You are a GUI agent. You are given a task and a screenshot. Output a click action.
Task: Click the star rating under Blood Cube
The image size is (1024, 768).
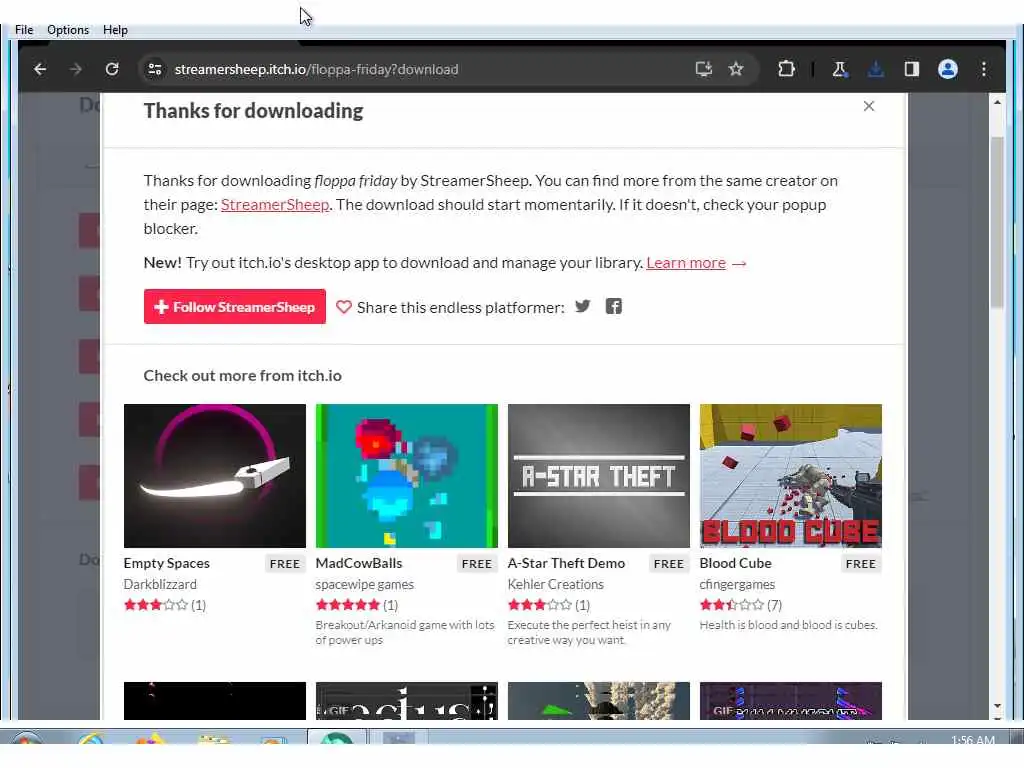(x=731, y=605)
